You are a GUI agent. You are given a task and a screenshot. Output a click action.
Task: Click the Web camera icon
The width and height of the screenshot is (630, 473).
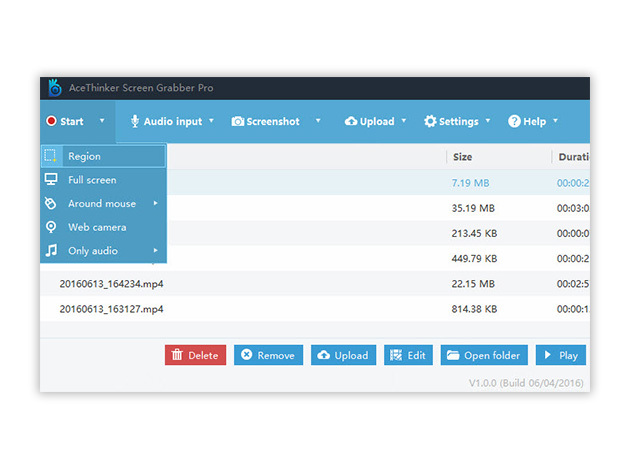[51, 227]
